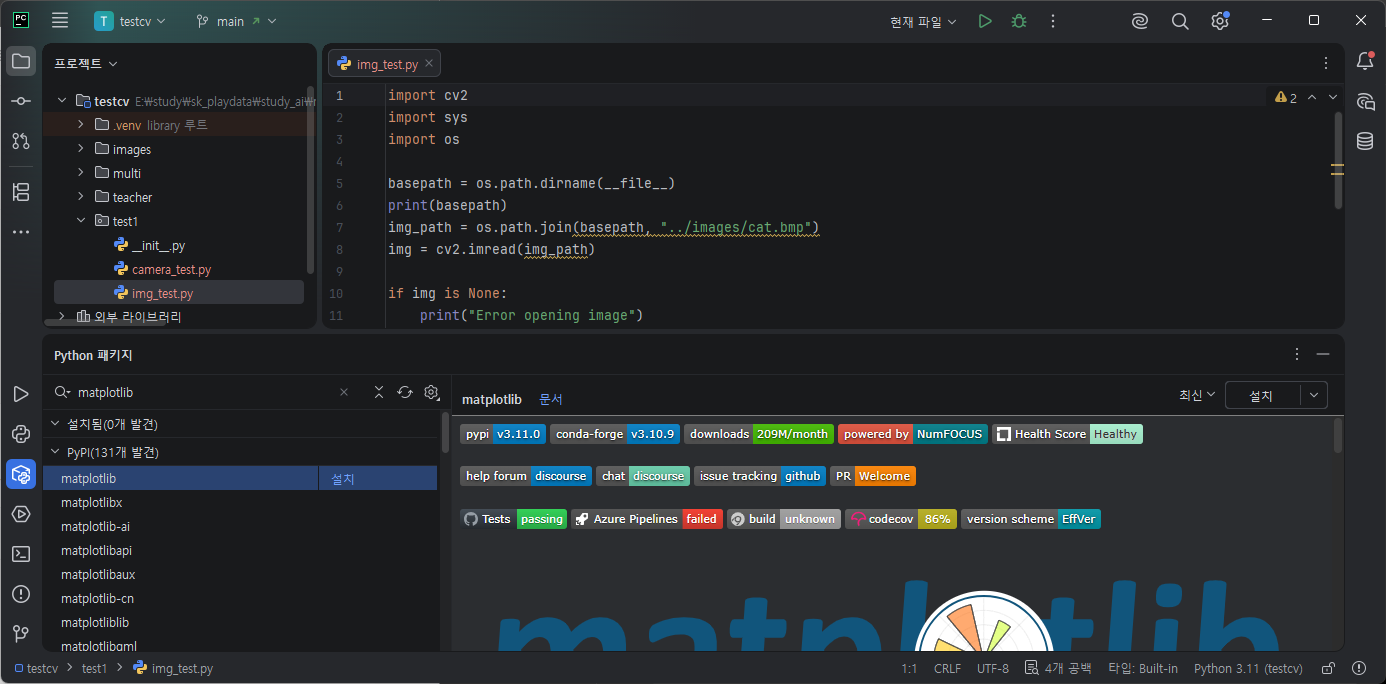Open the AI assistant swirl icon
The height and width of the screenshot is (684, 1386).
(x=1140, y=21)
